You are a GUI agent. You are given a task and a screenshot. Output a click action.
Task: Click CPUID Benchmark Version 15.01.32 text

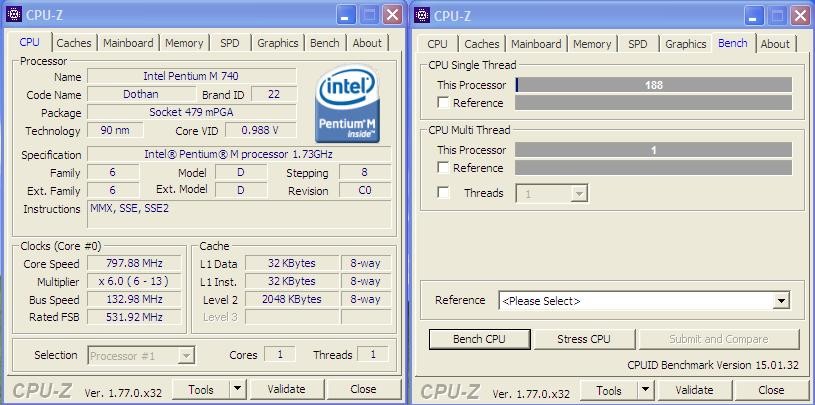pyautogui.click(x=713, y=365)
